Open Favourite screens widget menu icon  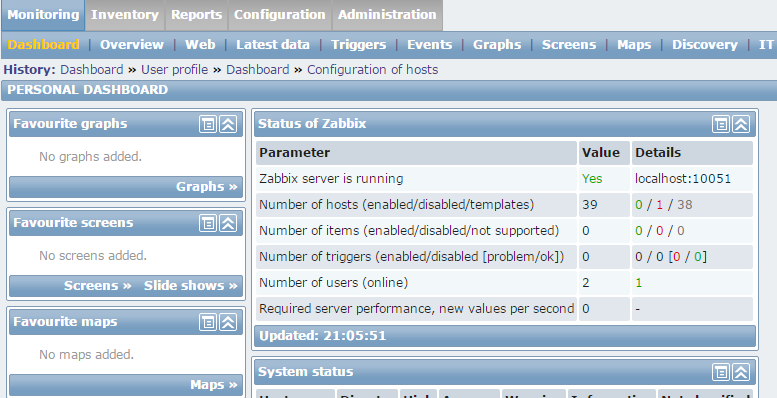pos(208,223)
